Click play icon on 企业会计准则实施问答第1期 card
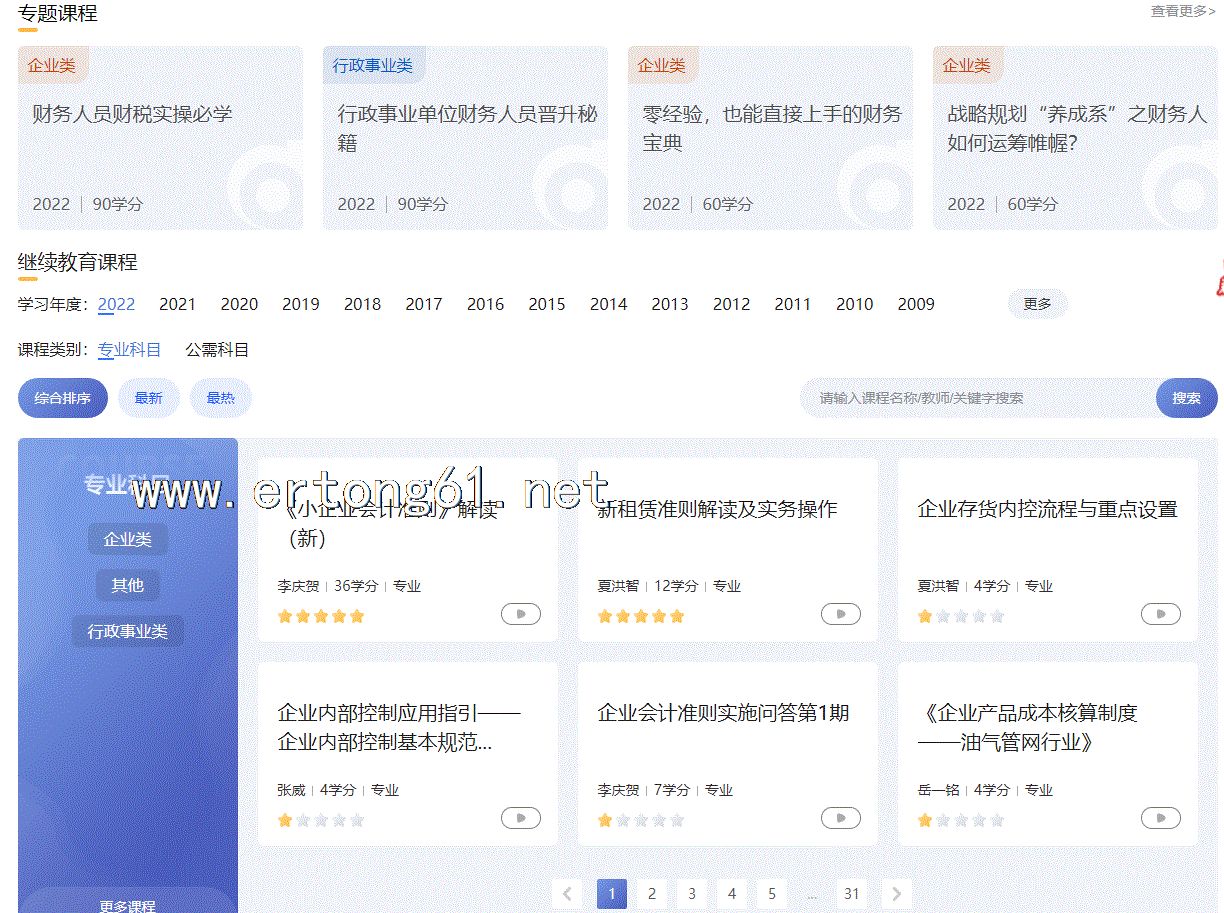Viewport: 1224px width, 913px height. coord(840,818)
